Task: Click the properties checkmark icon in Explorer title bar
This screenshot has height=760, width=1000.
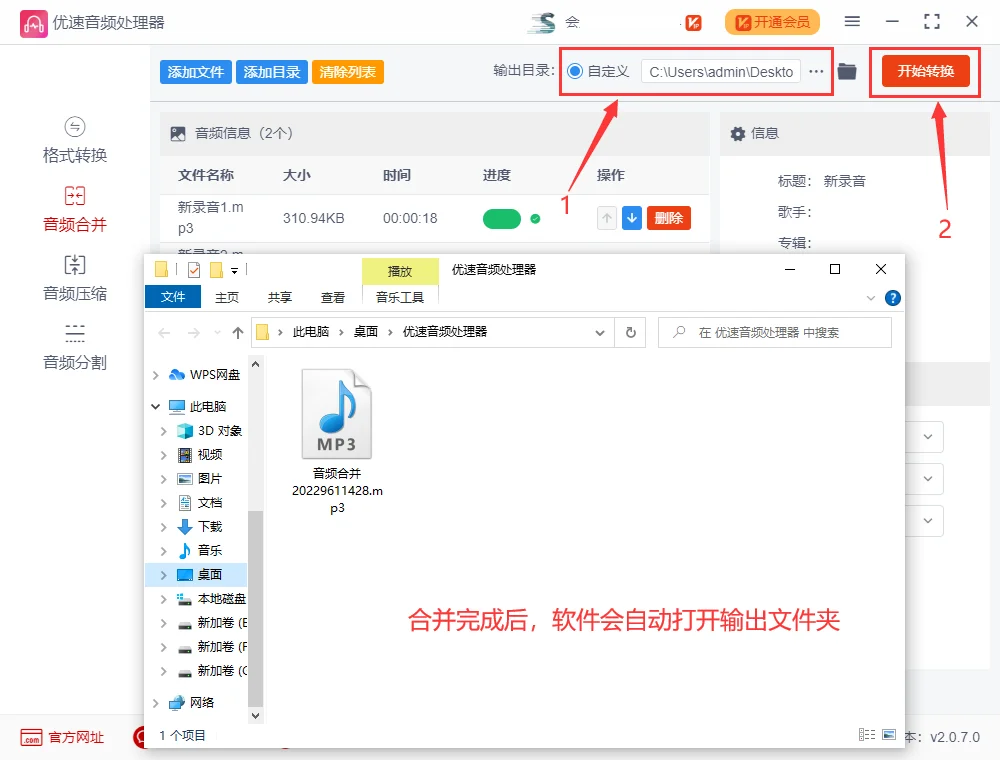Action: 194,270
